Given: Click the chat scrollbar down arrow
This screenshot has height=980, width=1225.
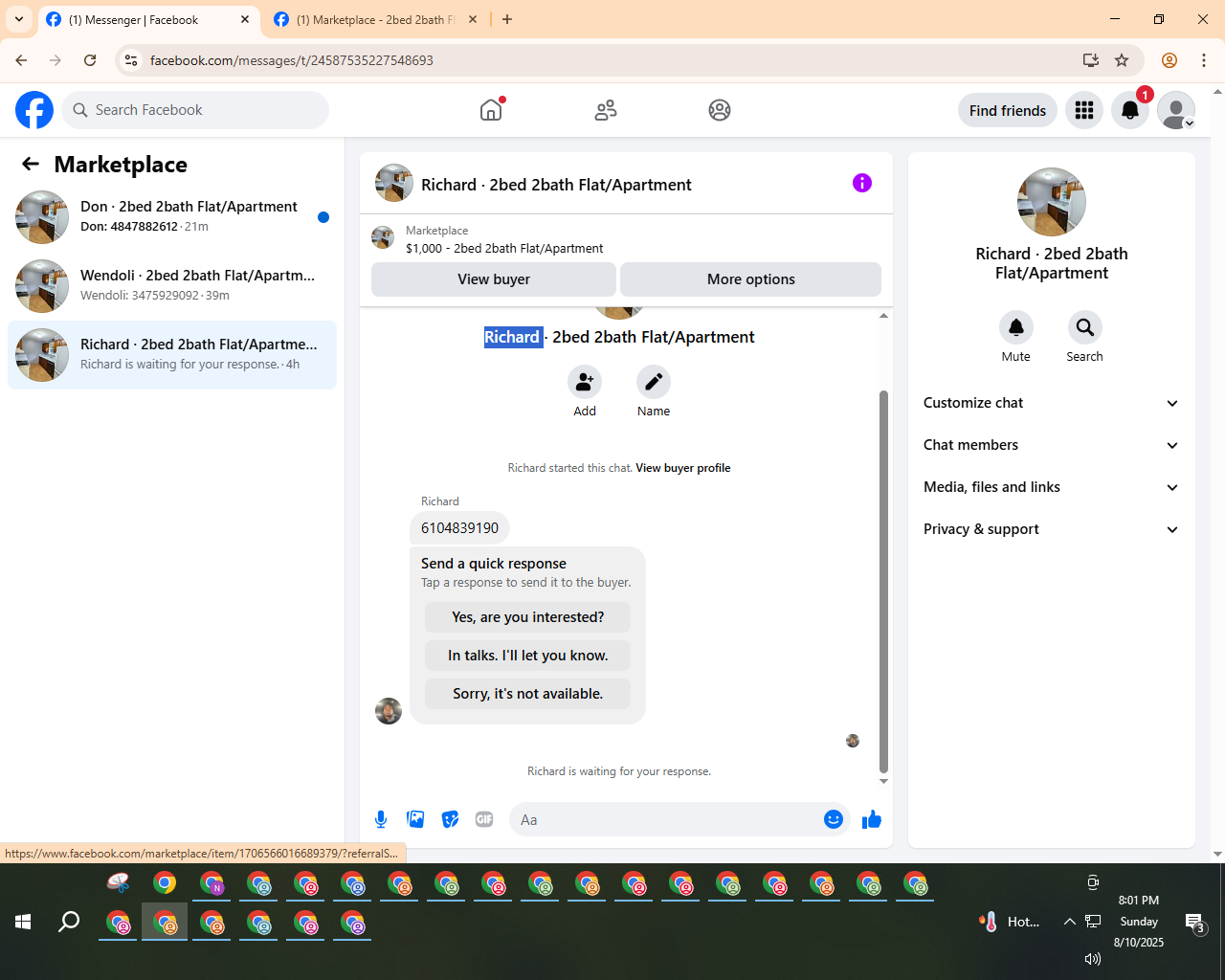Looking at the screenshot, I should coord(883,781).
